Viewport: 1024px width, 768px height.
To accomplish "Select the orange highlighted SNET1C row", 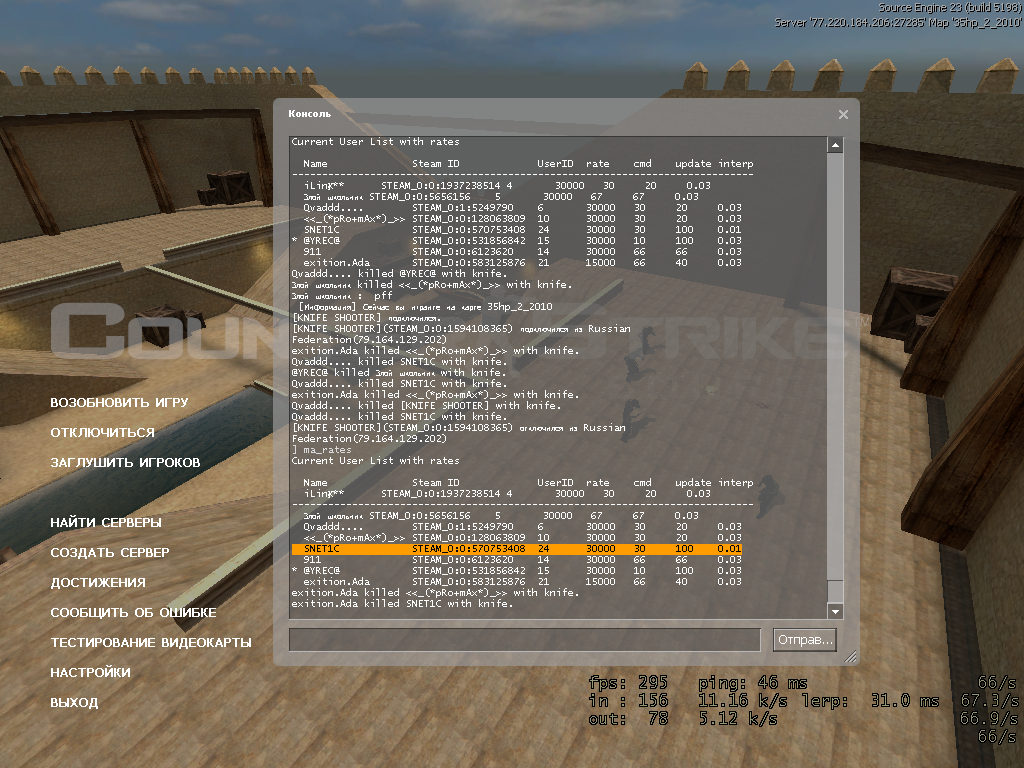I will pos(517,549).
